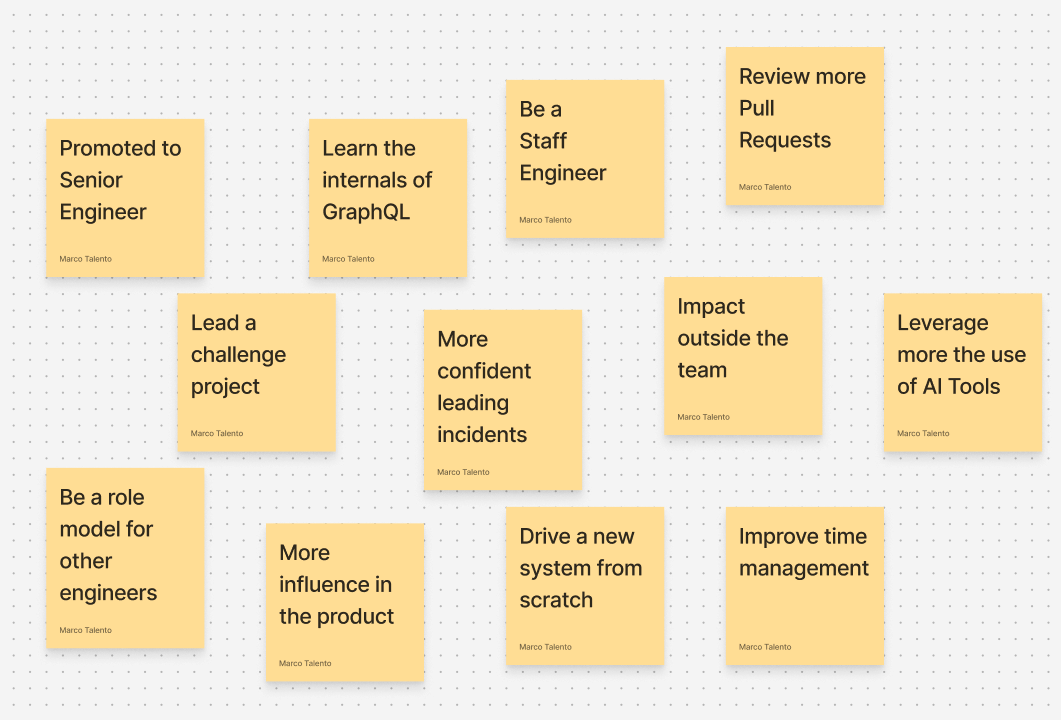Select the 'Lead a challenge project' sticky note

click(x=256, y=371)
